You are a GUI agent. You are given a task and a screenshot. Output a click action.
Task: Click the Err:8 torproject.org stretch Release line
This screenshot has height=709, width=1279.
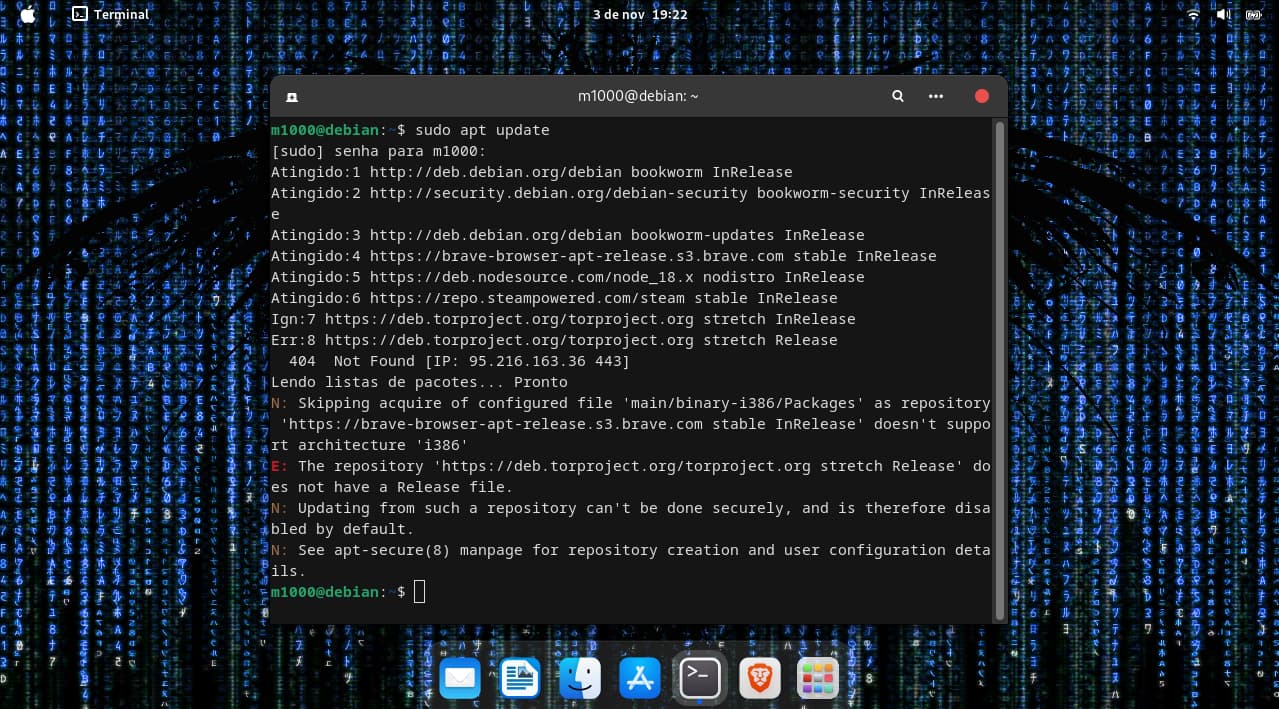point(554,340)
